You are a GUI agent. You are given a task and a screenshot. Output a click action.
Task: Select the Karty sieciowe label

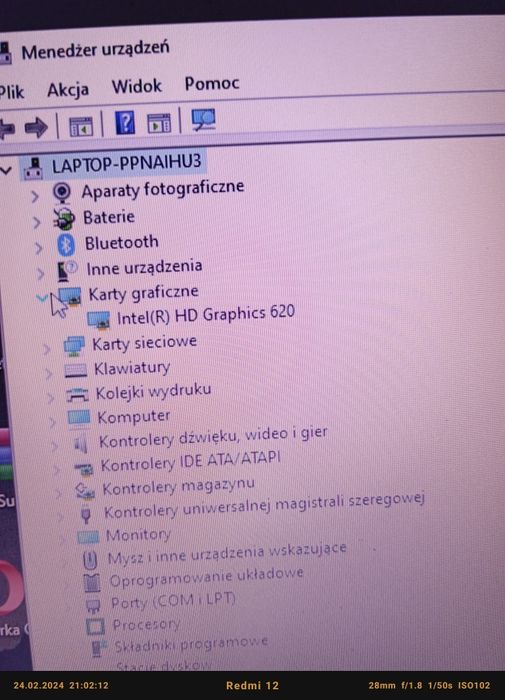144,343
